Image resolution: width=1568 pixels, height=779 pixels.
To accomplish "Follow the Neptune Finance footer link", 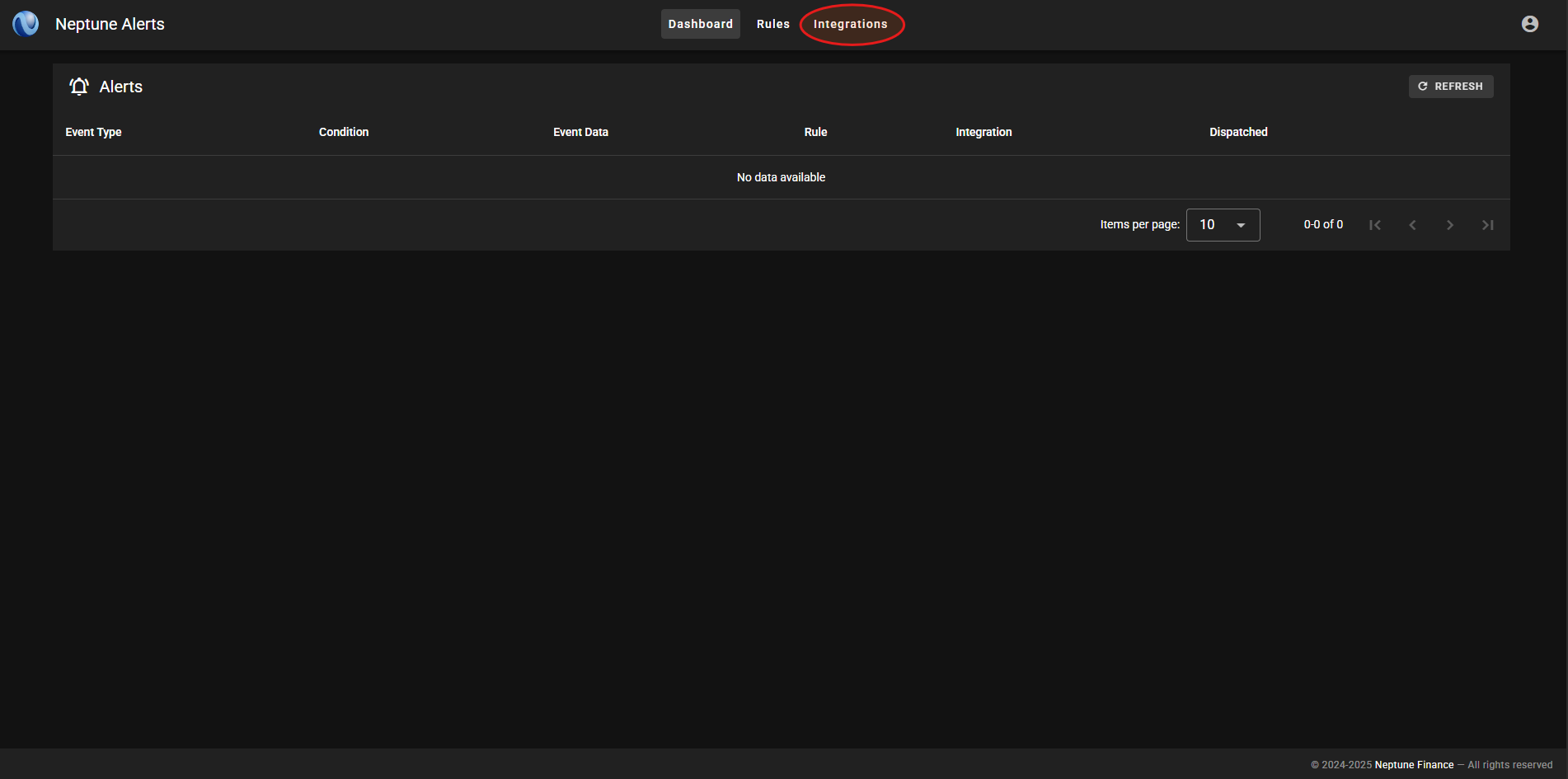I will coord(1414,765).
